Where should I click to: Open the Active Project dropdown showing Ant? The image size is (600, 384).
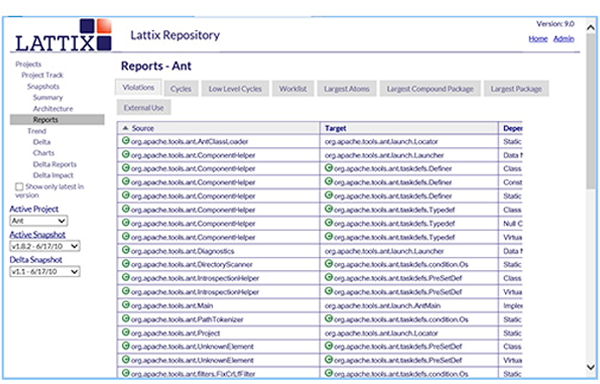pyautogui.click(x=38, y=221)
